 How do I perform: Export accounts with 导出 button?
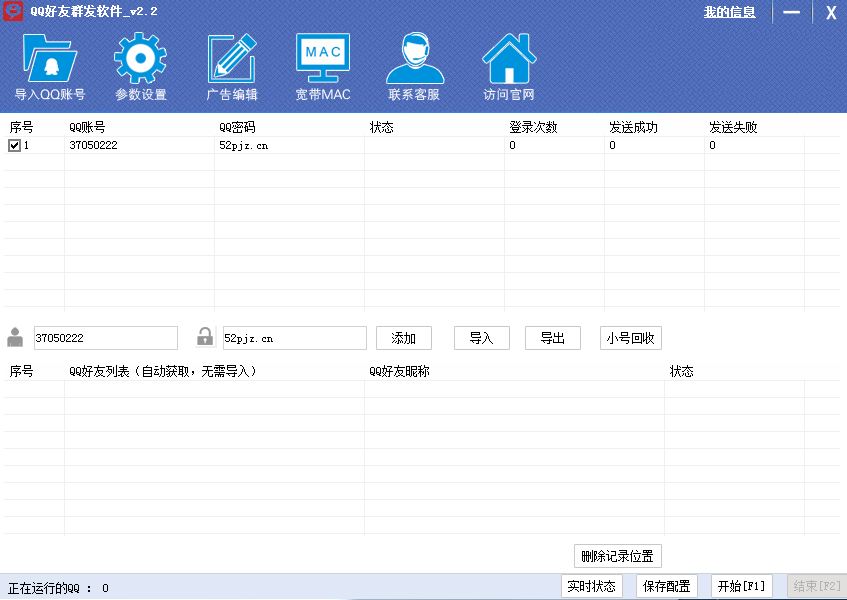tap(552, 338)
